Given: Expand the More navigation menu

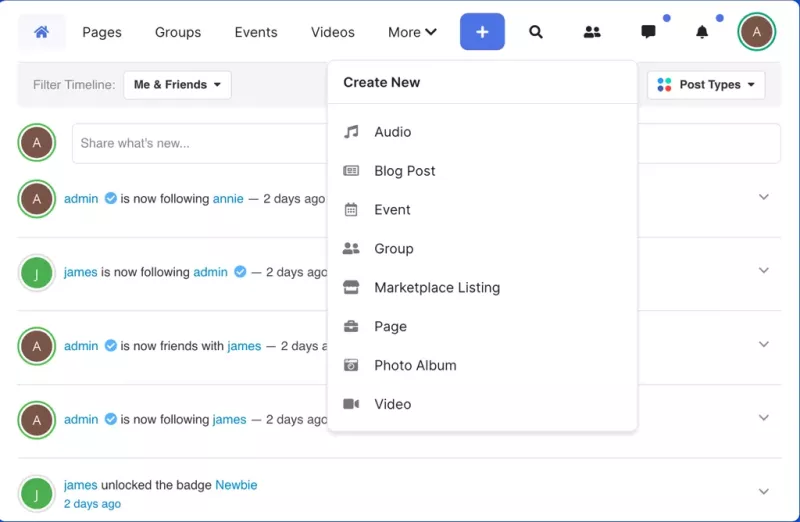Looking at the screenshot, I should pos(412,32).
